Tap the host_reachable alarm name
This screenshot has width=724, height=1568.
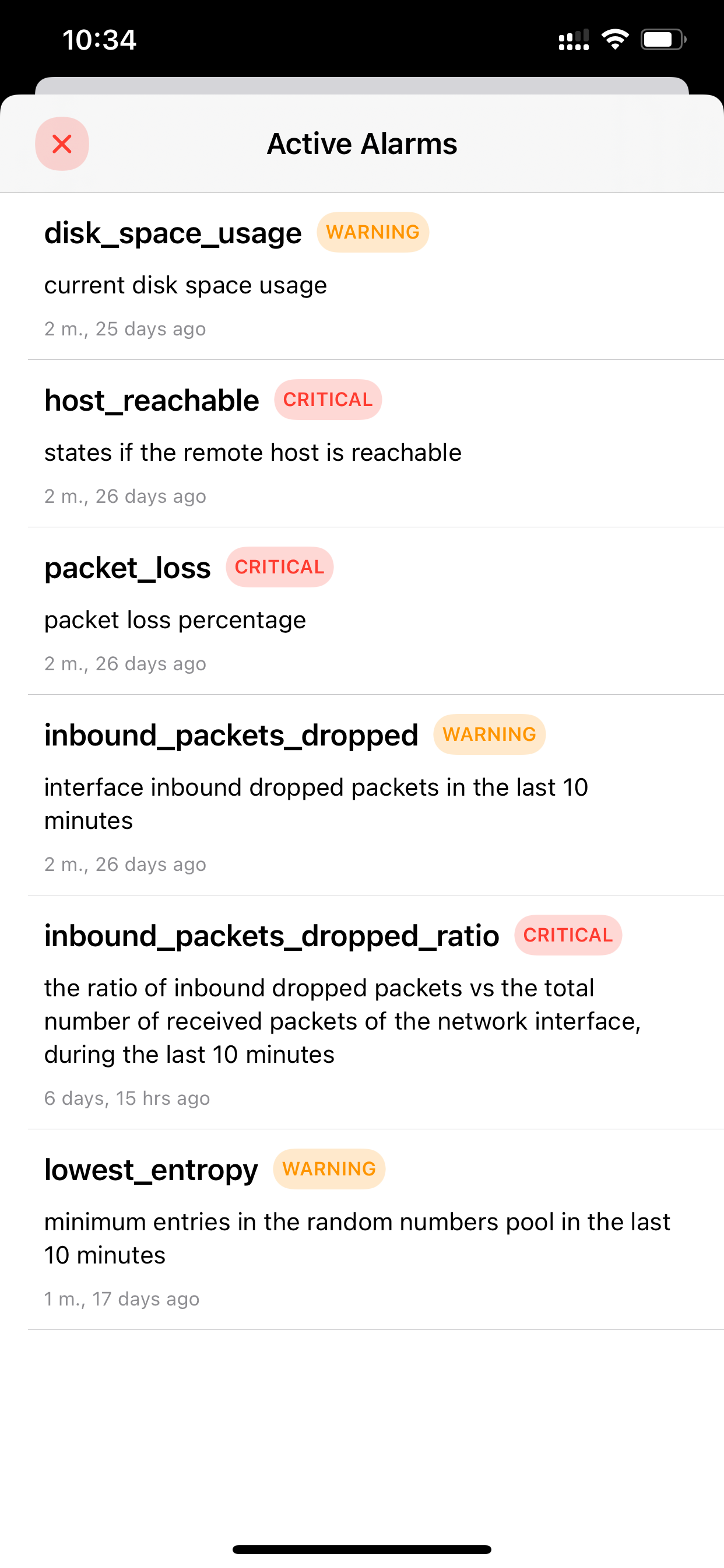pyautogui.click(x=151, y=400)
